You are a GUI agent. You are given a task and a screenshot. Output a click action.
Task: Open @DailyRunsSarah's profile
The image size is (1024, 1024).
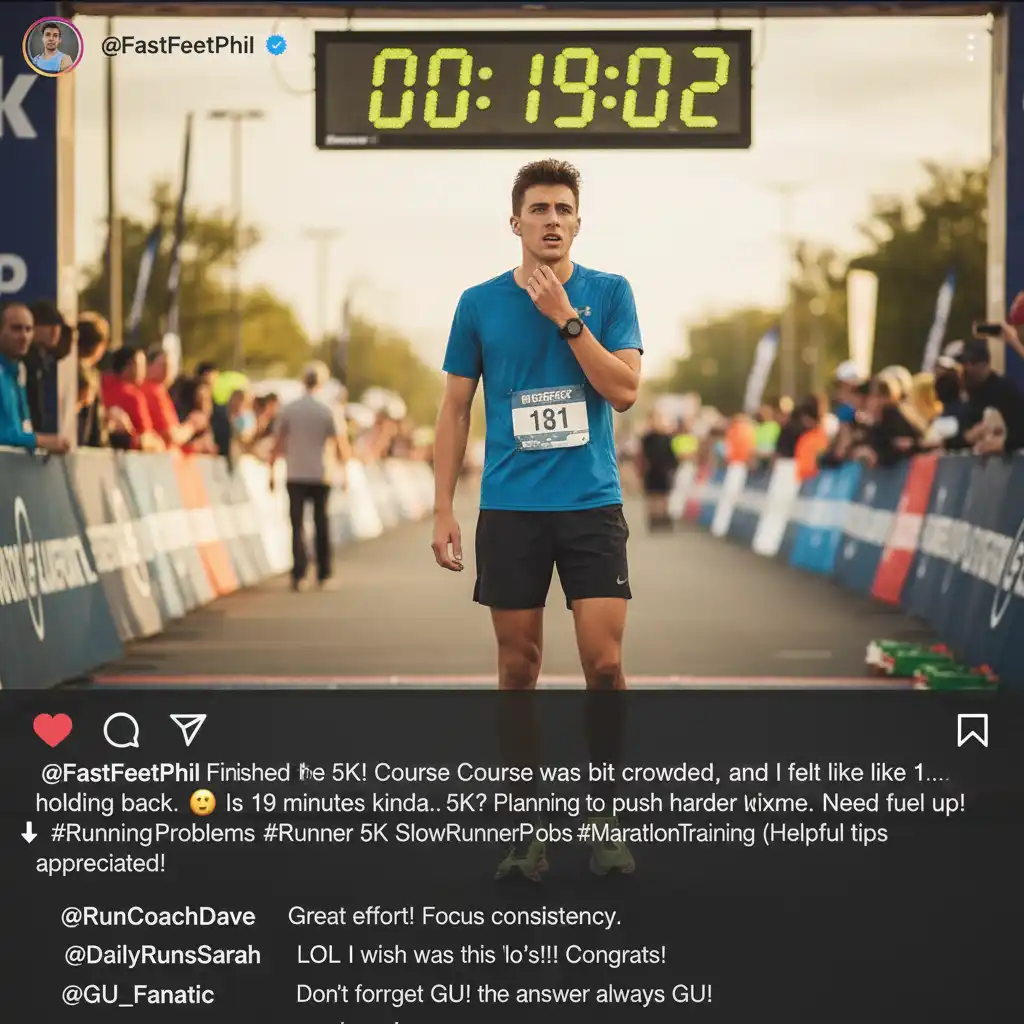(163, 955)
